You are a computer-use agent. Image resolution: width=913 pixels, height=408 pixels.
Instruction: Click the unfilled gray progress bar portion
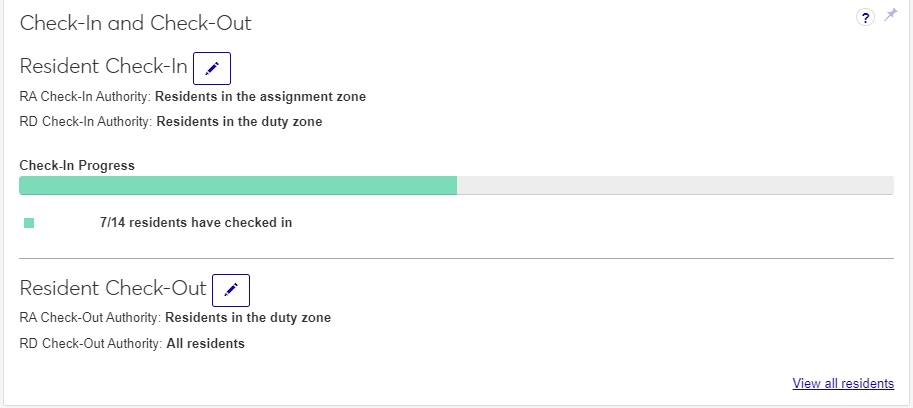click(675, 185)
